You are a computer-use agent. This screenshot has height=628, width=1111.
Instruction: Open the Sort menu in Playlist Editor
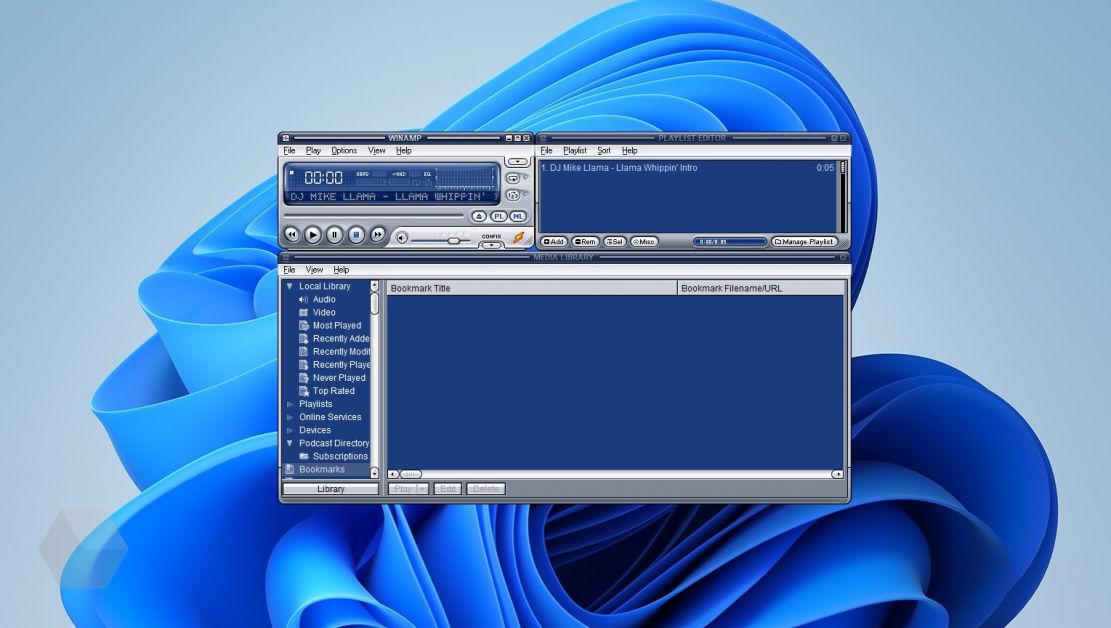604,150
